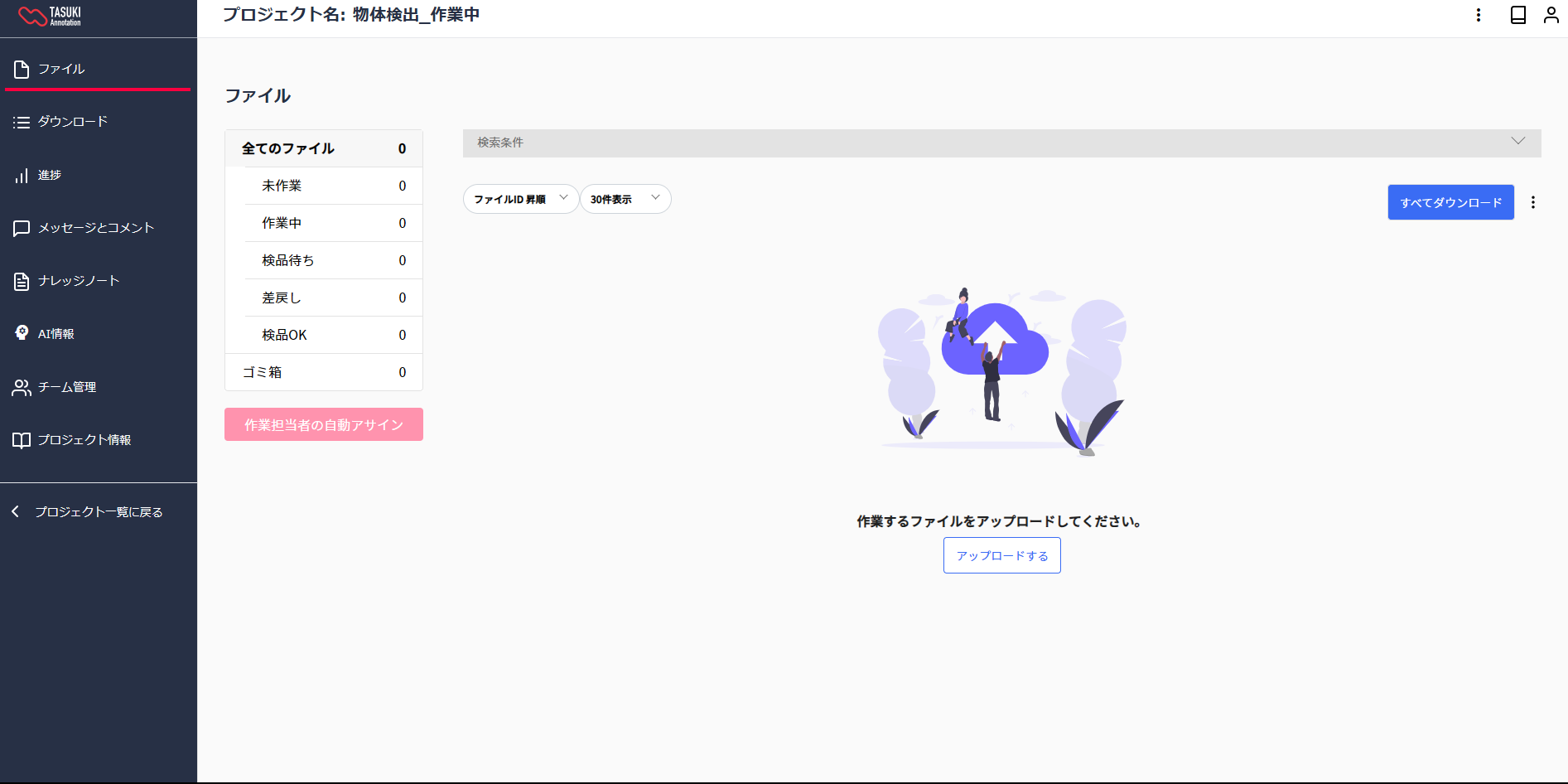1568x784 pixels.
Task: Click the team management people icon
Action: point(22,387)
